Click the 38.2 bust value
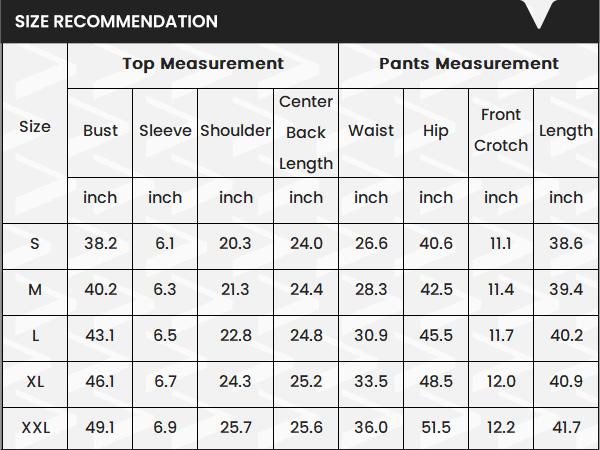This screenshot has height=450, width=600. [x=100, y=243]
